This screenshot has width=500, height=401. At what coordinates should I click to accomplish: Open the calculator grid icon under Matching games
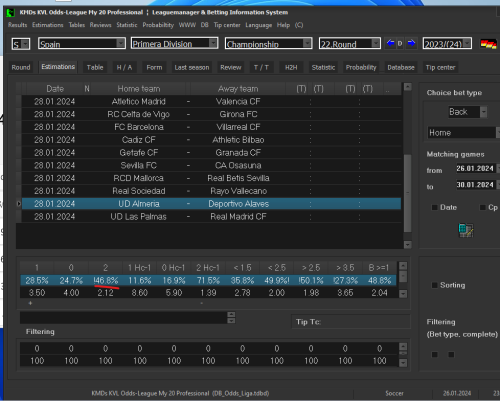pos(466,230)
